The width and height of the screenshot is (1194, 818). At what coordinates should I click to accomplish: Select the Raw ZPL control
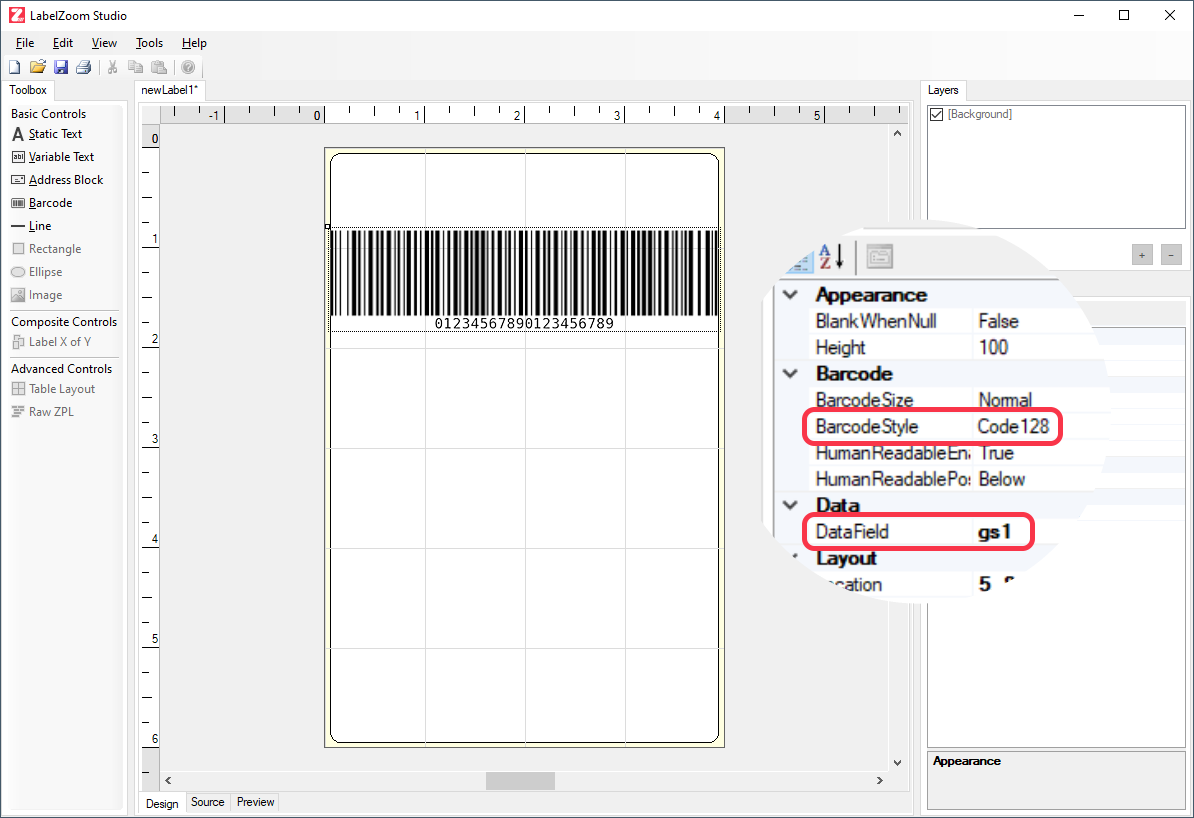[43, 411]
